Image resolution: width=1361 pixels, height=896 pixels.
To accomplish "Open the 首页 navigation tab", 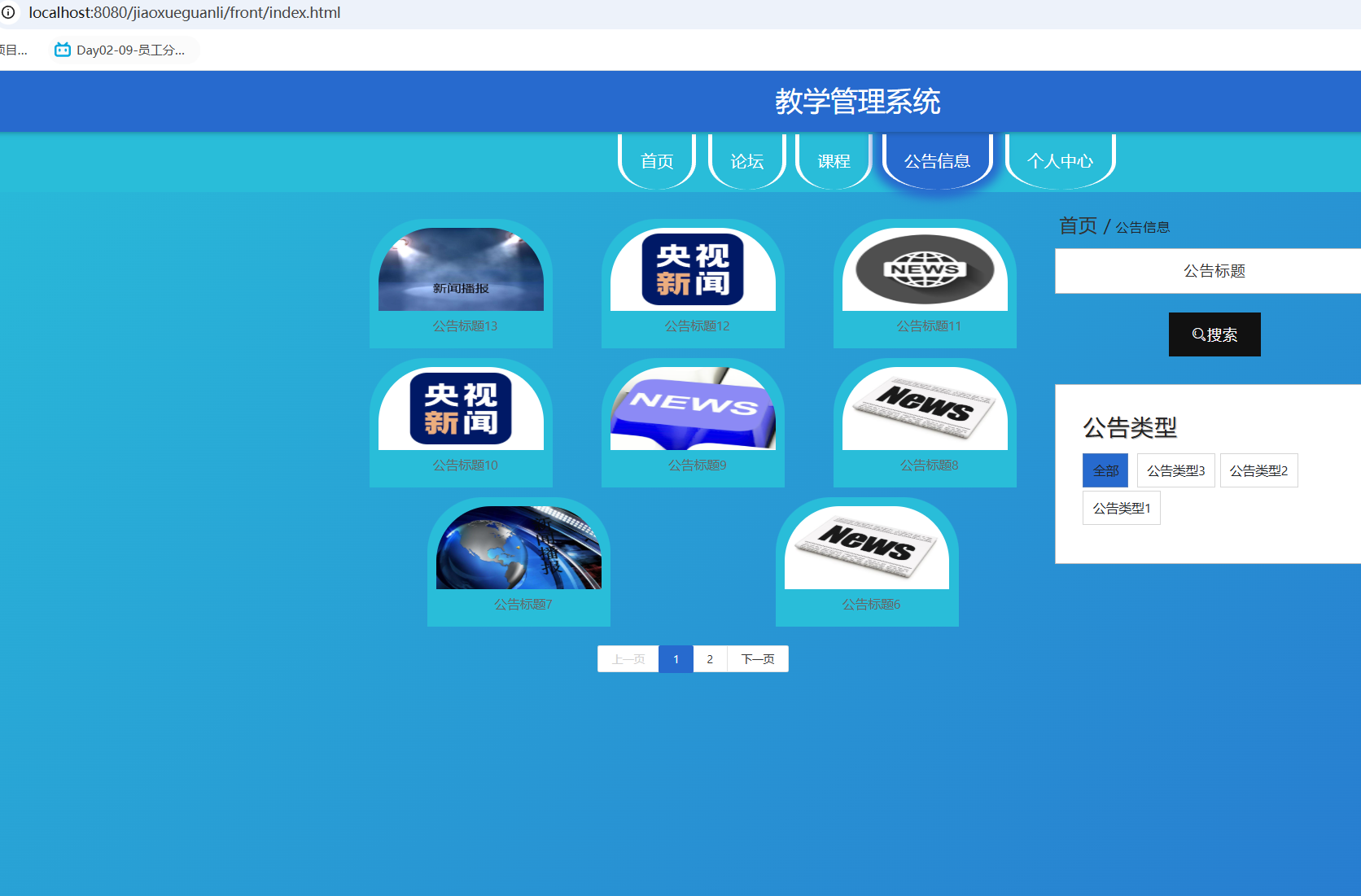I will [x=657, y=161].
